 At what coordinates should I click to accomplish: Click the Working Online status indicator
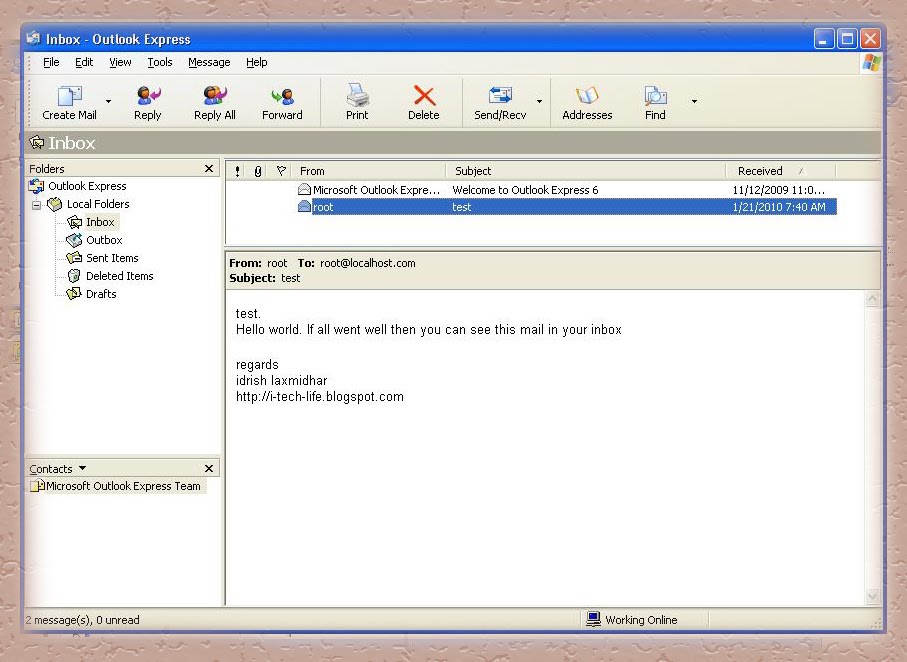pyautogui.click(x=631, y=619)
